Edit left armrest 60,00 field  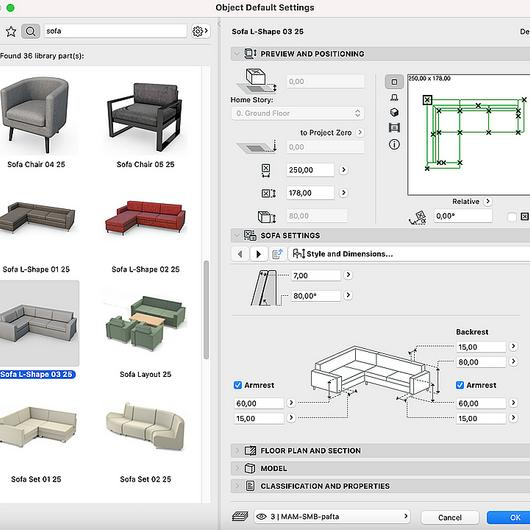point(259,403)
